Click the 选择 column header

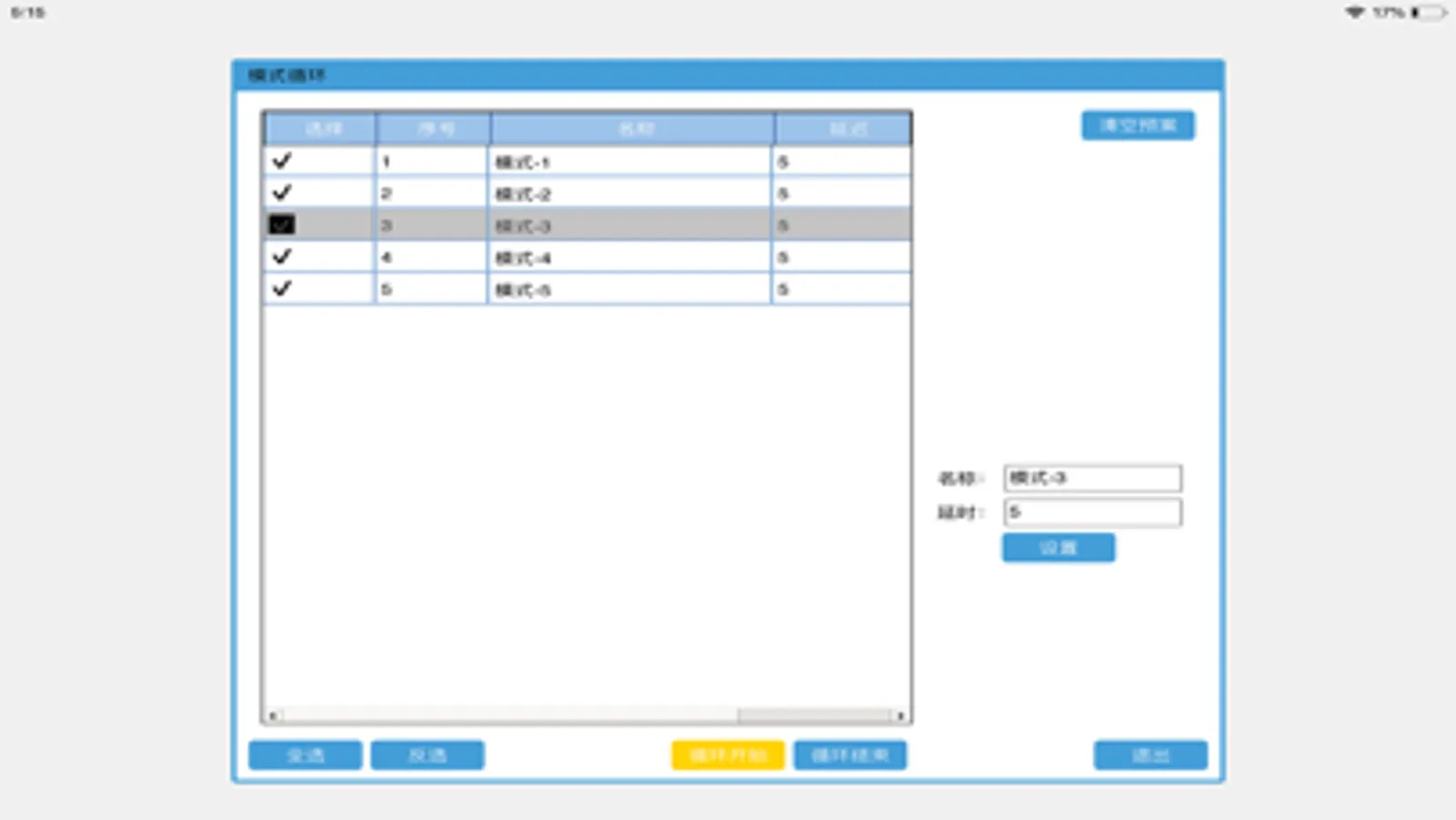[x=320, y=129]
